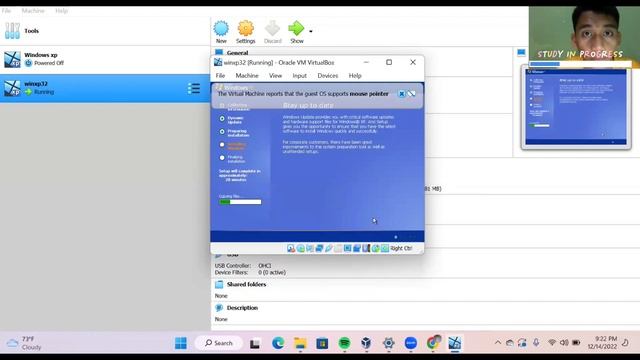Screen dimensions: 640x360
Task: Select Tools in the VM list
Action: point(105,31)
